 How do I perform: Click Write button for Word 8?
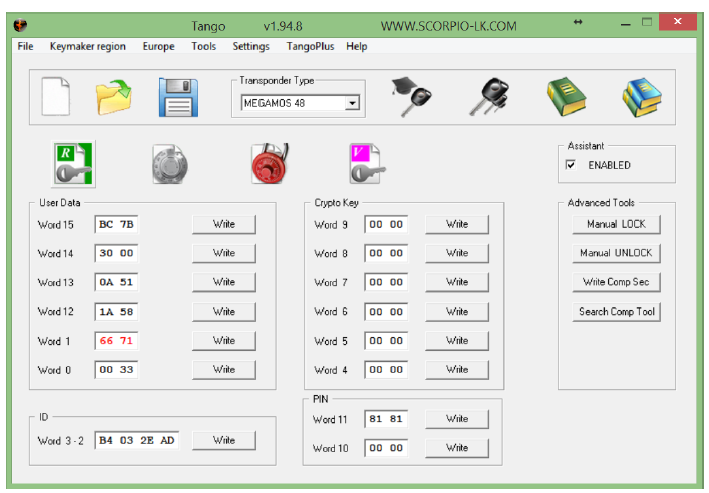457,253
